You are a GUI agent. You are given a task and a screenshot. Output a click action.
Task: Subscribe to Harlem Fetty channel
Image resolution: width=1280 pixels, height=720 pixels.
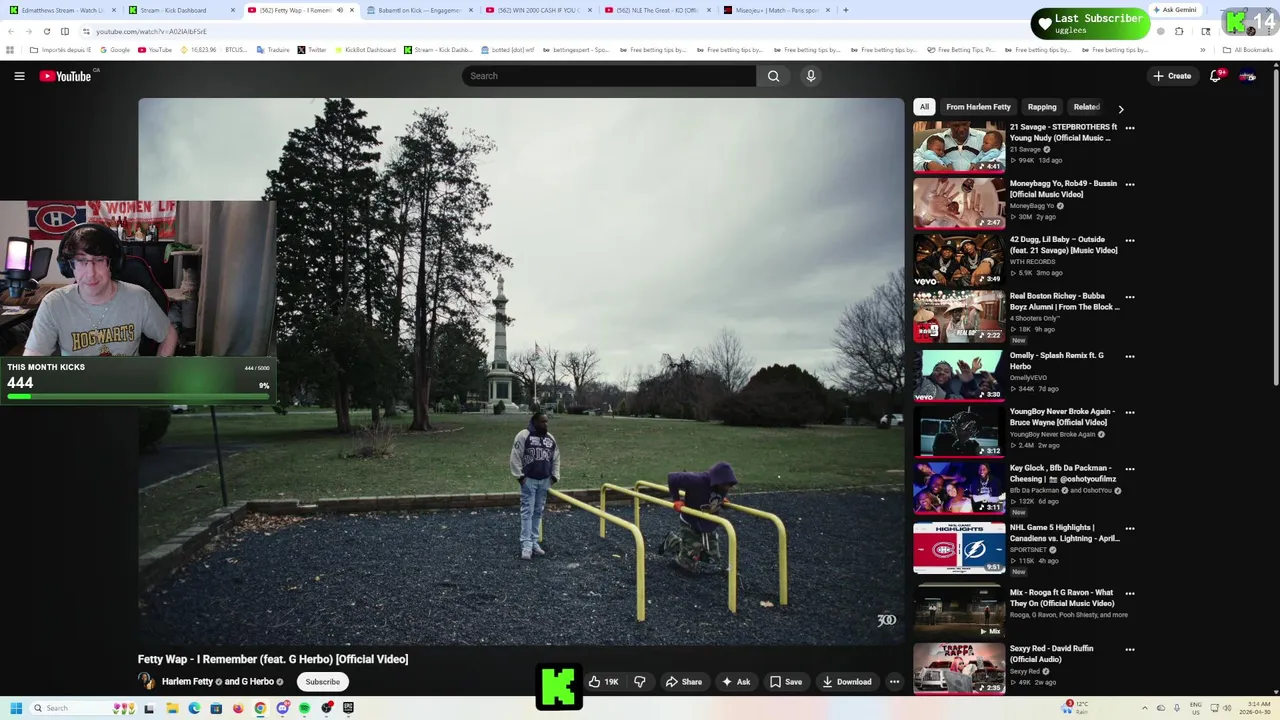coord(322,682)
